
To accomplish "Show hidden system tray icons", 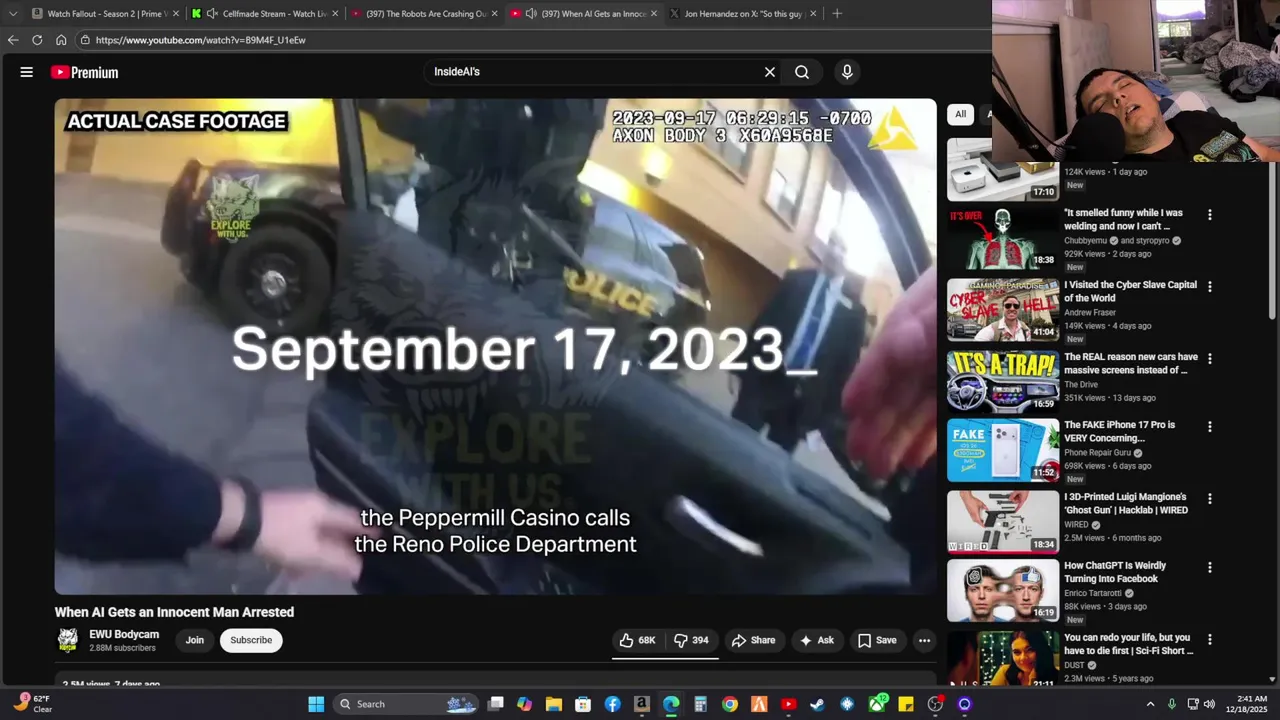I will pyautogui.click(x=1150, y=704).
